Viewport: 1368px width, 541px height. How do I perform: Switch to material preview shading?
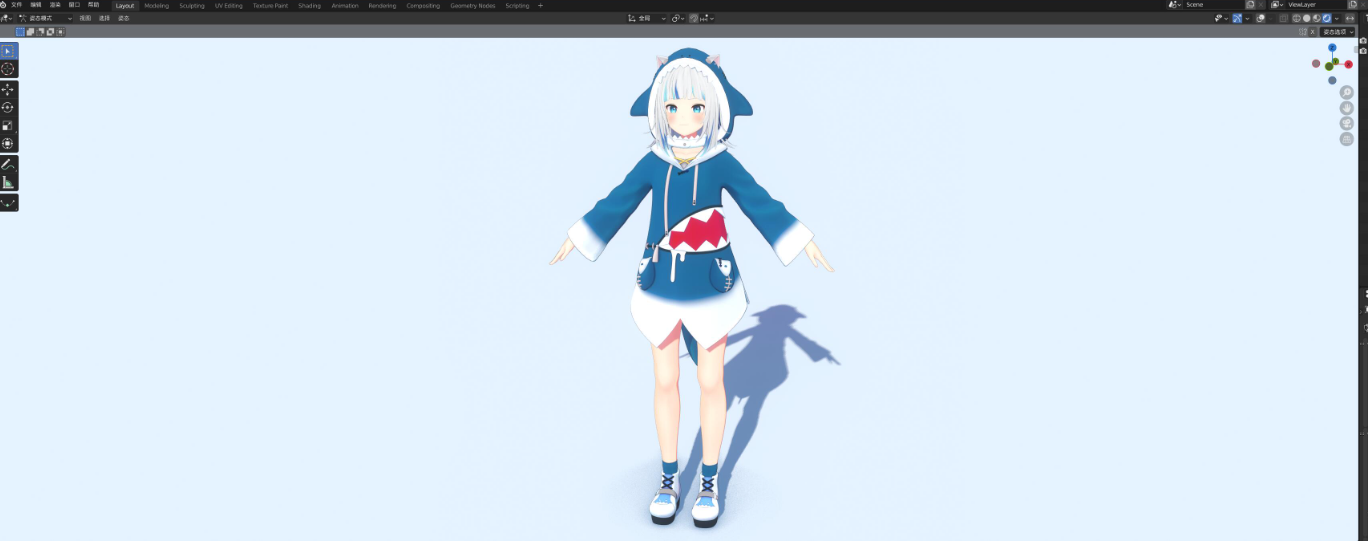1316,18
